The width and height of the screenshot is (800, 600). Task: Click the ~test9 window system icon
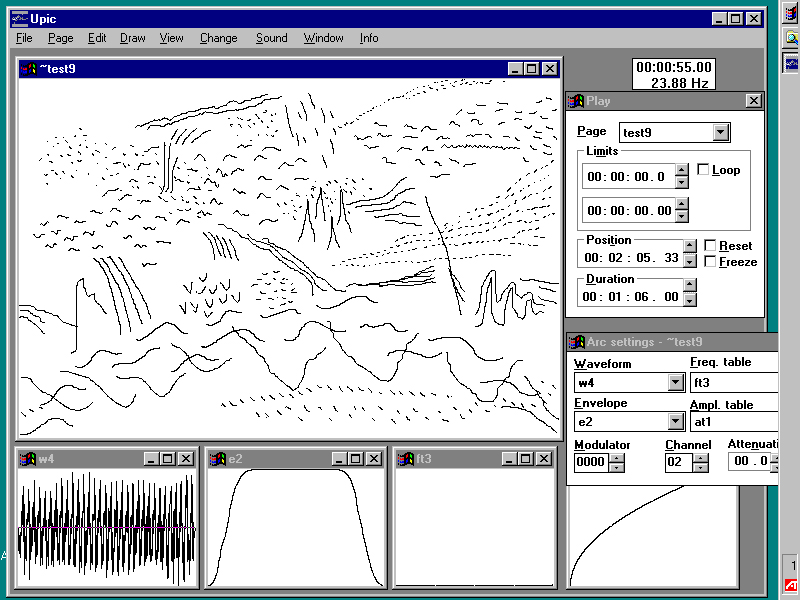point(29,69)
